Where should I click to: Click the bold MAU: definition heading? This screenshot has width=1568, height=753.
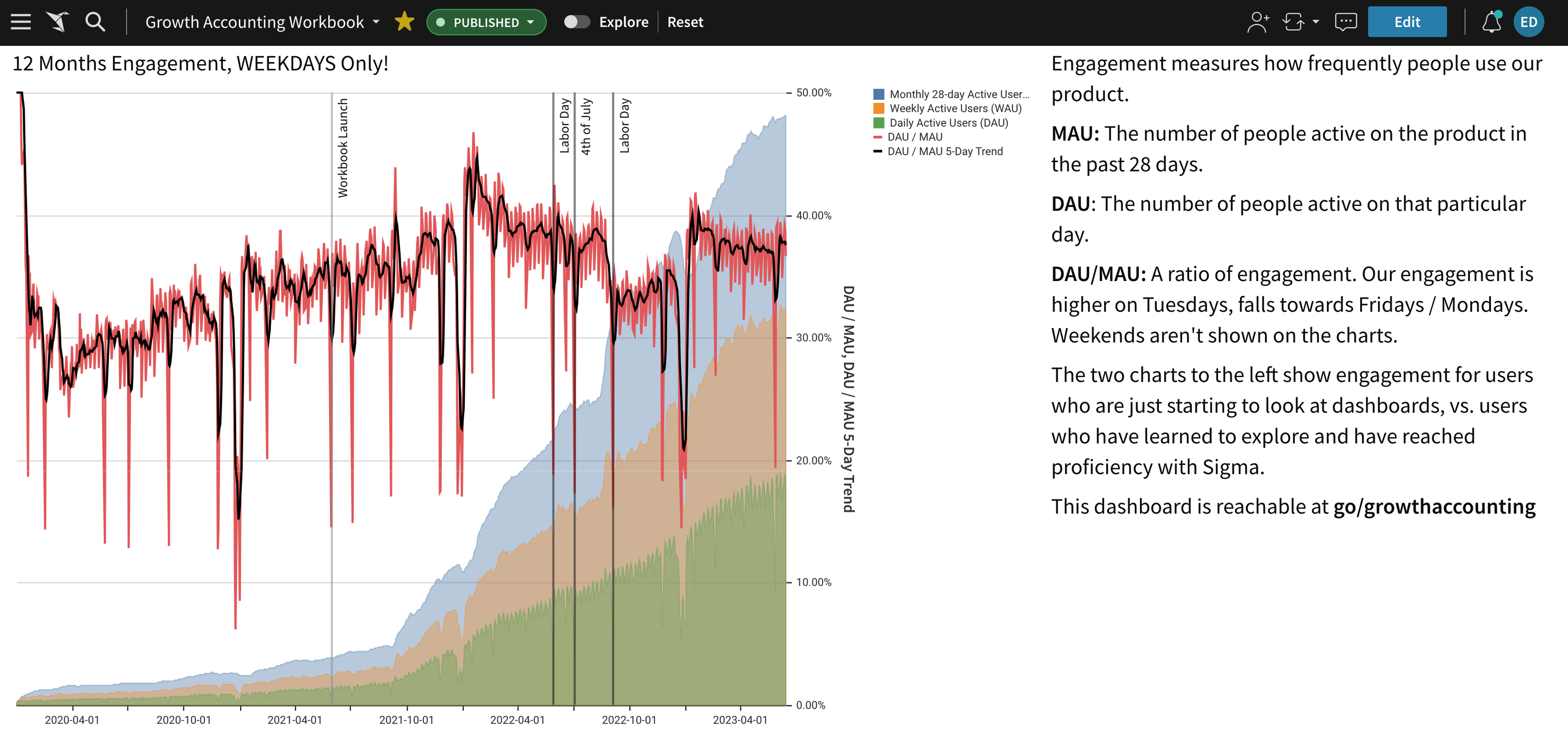tap(1075, 134)
